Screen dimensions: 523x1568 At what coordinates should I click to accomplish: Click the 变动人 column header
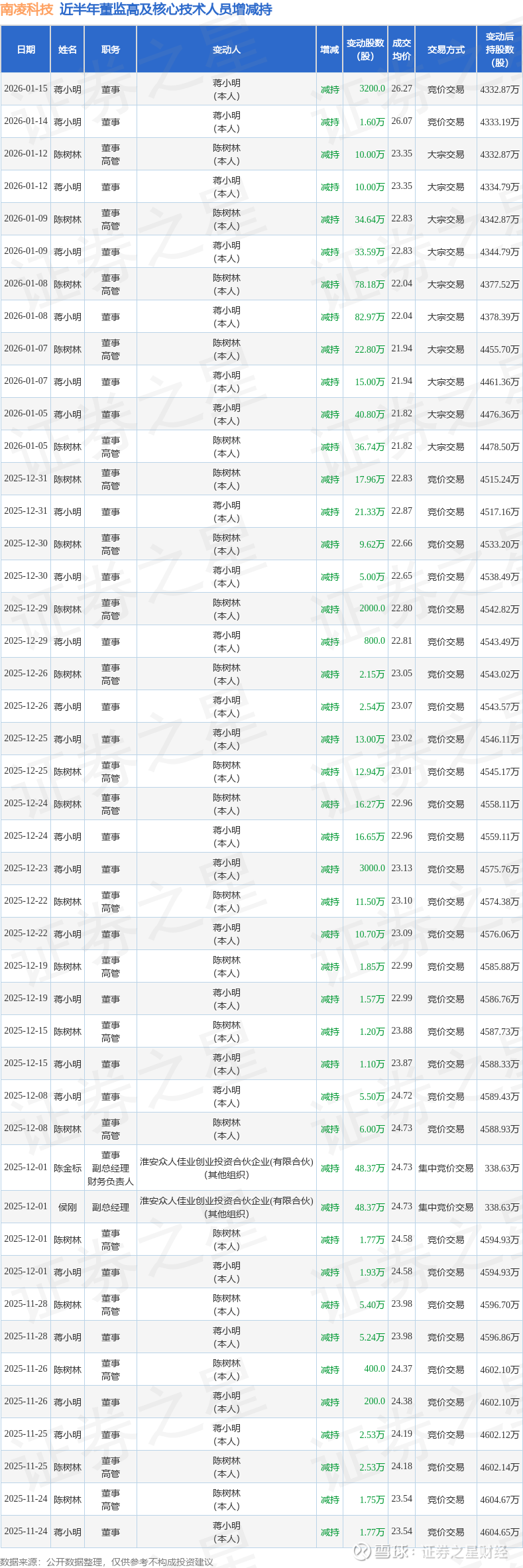(227, 50)
